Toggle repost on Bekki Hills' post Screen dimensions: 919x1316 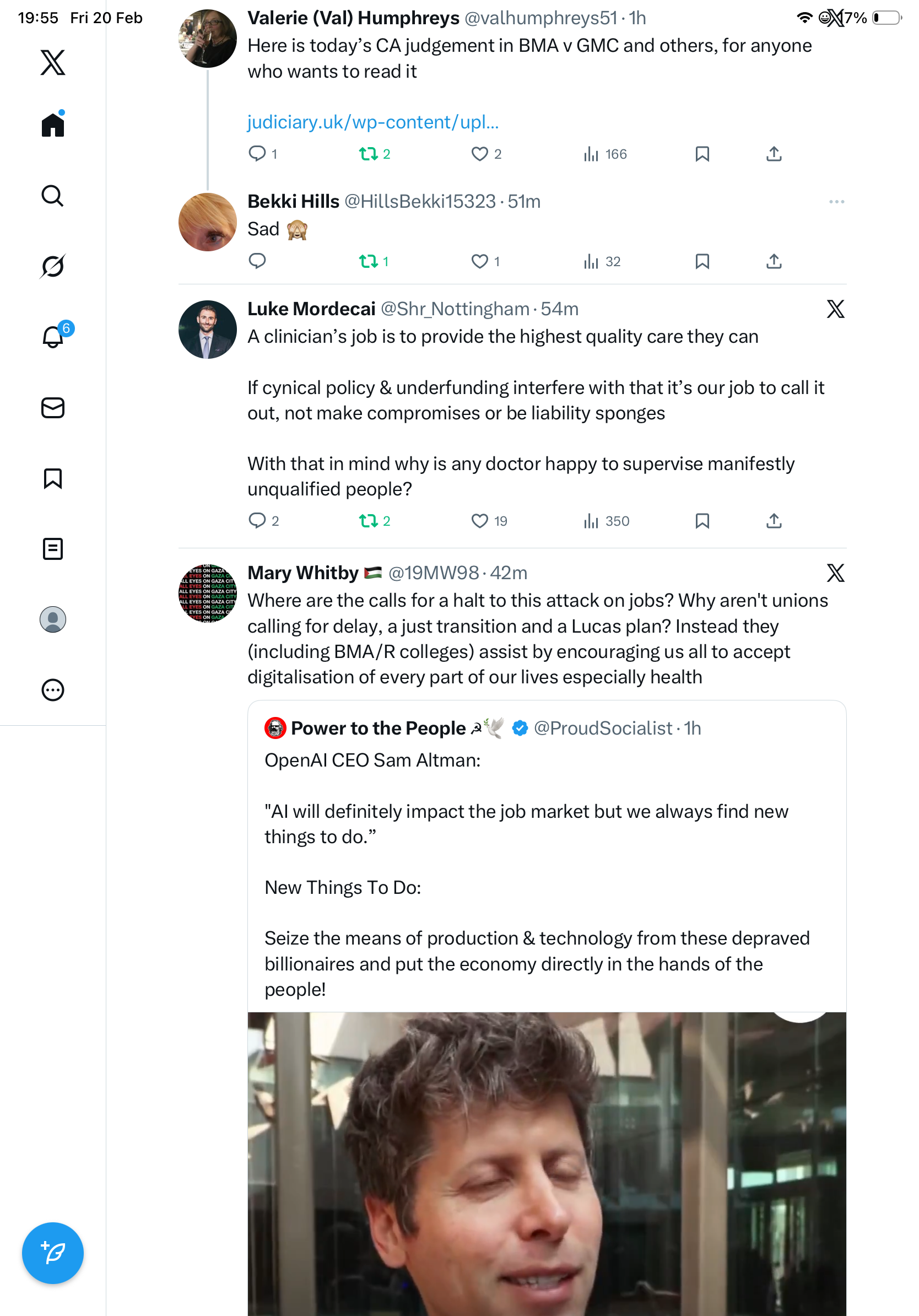click(x=369, y=262)
